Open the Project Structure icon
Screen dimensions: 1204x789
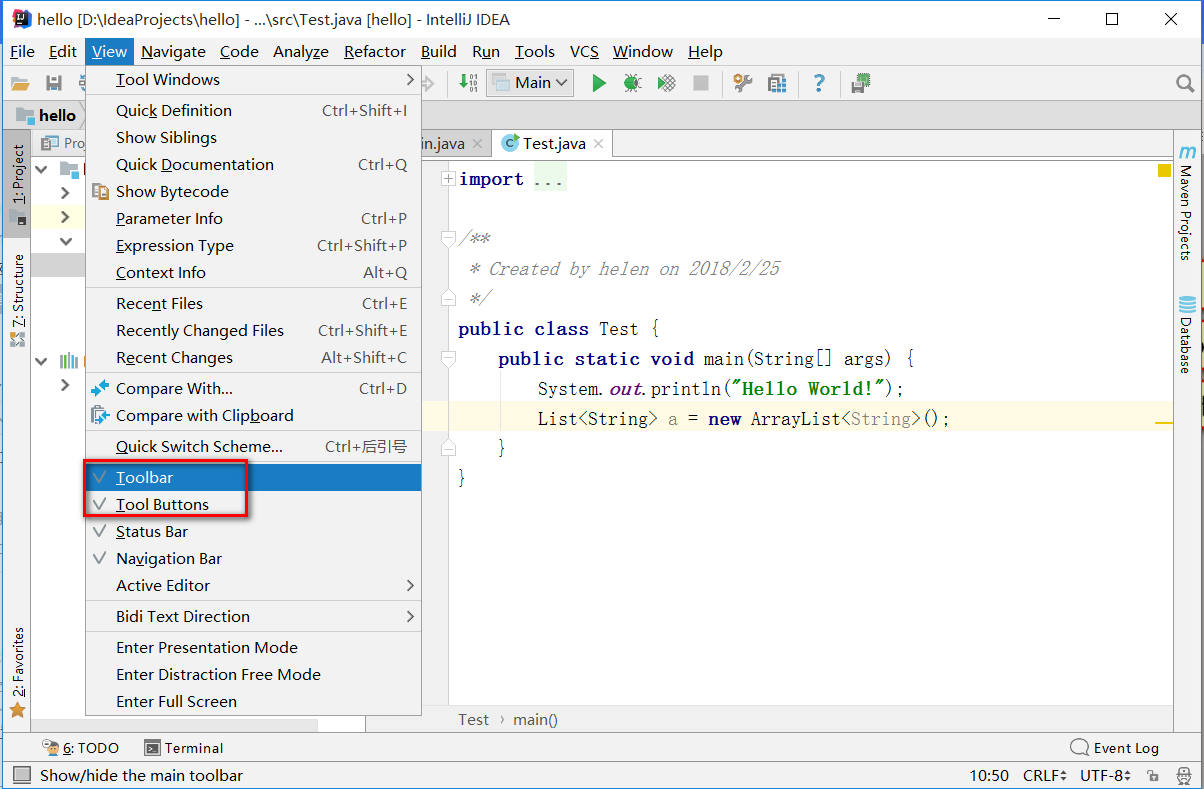click(776, 83)
